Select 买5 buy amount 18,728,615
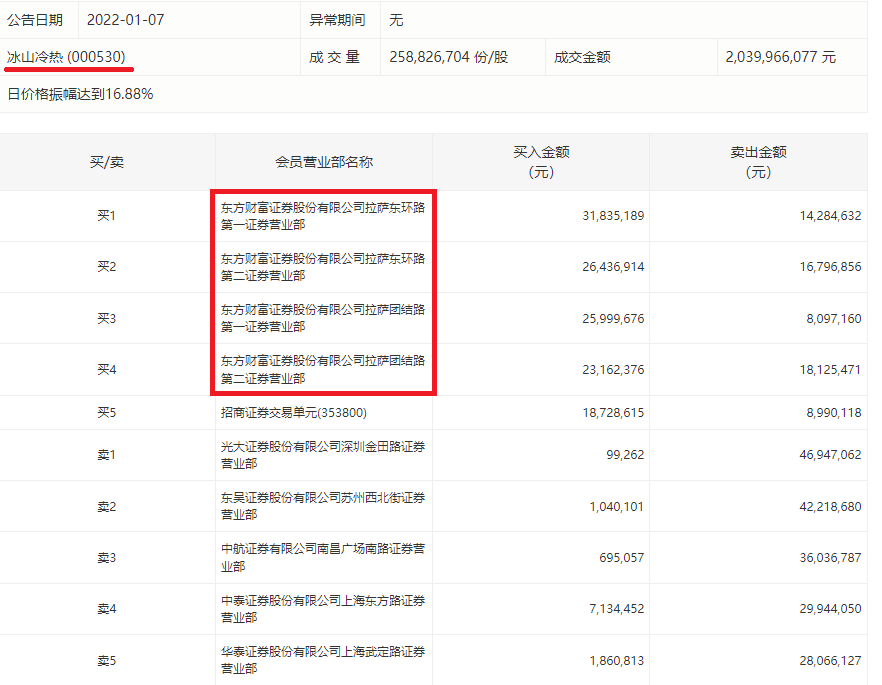 pyautogui.click(x=613, y=413)
